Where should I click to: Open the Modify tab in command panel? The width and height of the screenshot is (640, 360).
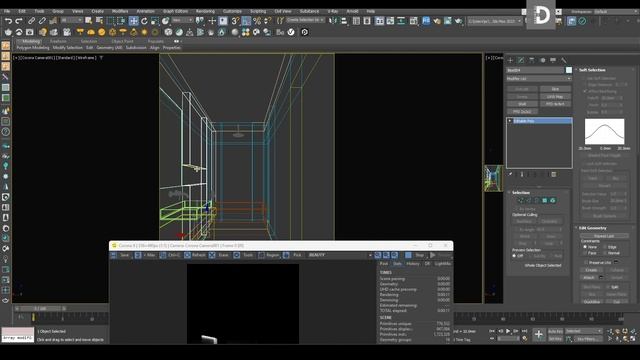coord(521,60)
